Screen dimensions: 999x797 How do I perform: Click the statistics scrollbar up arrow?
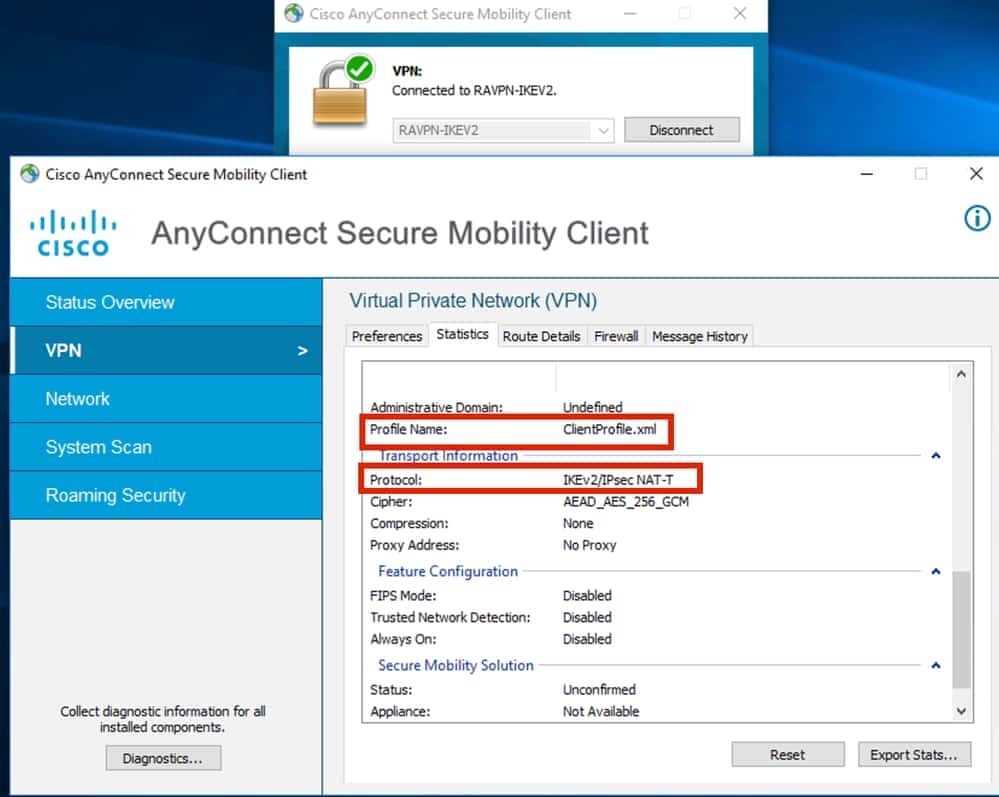point(961,374)
